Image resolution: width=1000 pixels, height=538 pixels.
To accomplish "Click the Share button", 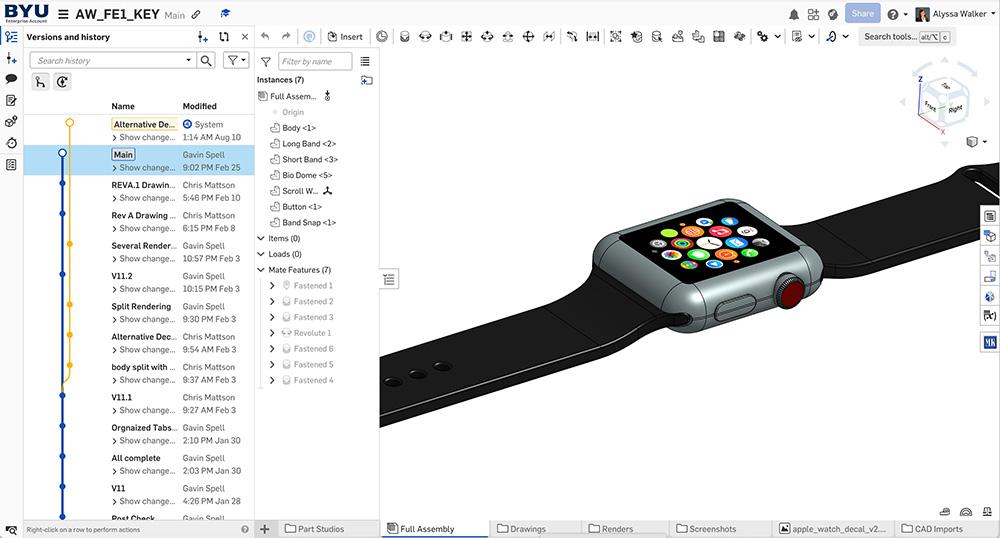I will coord(862,14).
